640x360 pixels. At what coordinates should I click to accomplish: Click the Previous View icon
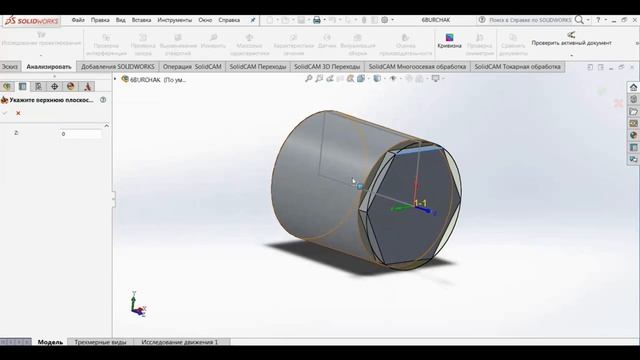(330, 78)
